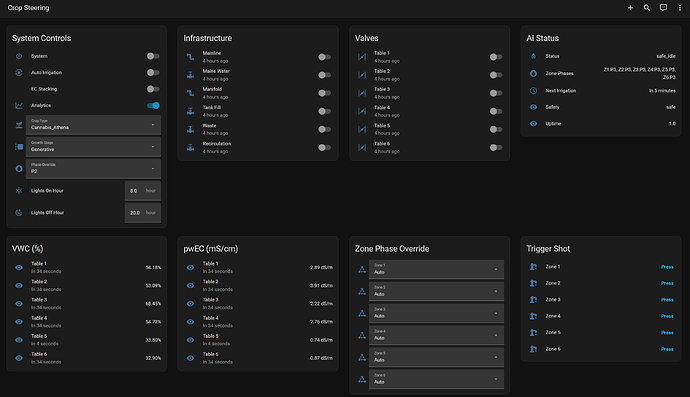Click Press for Zone 5

667,333
